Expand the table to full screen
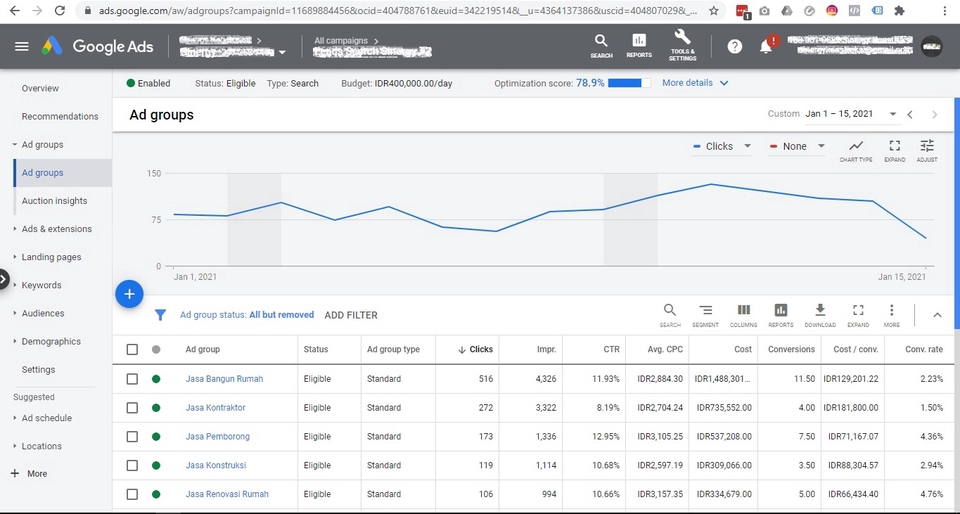Screen dimensions: 960x514 pos(858,316)
